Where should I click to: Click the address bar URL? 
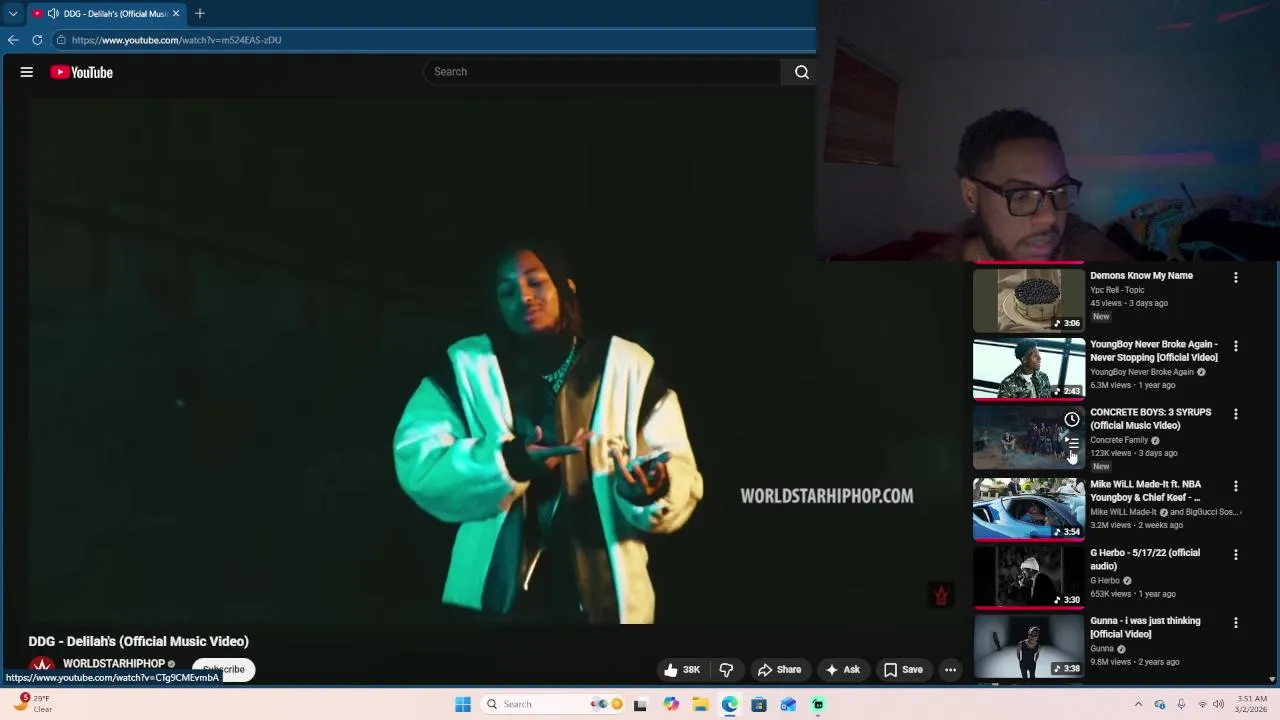(x=176, y=40)
